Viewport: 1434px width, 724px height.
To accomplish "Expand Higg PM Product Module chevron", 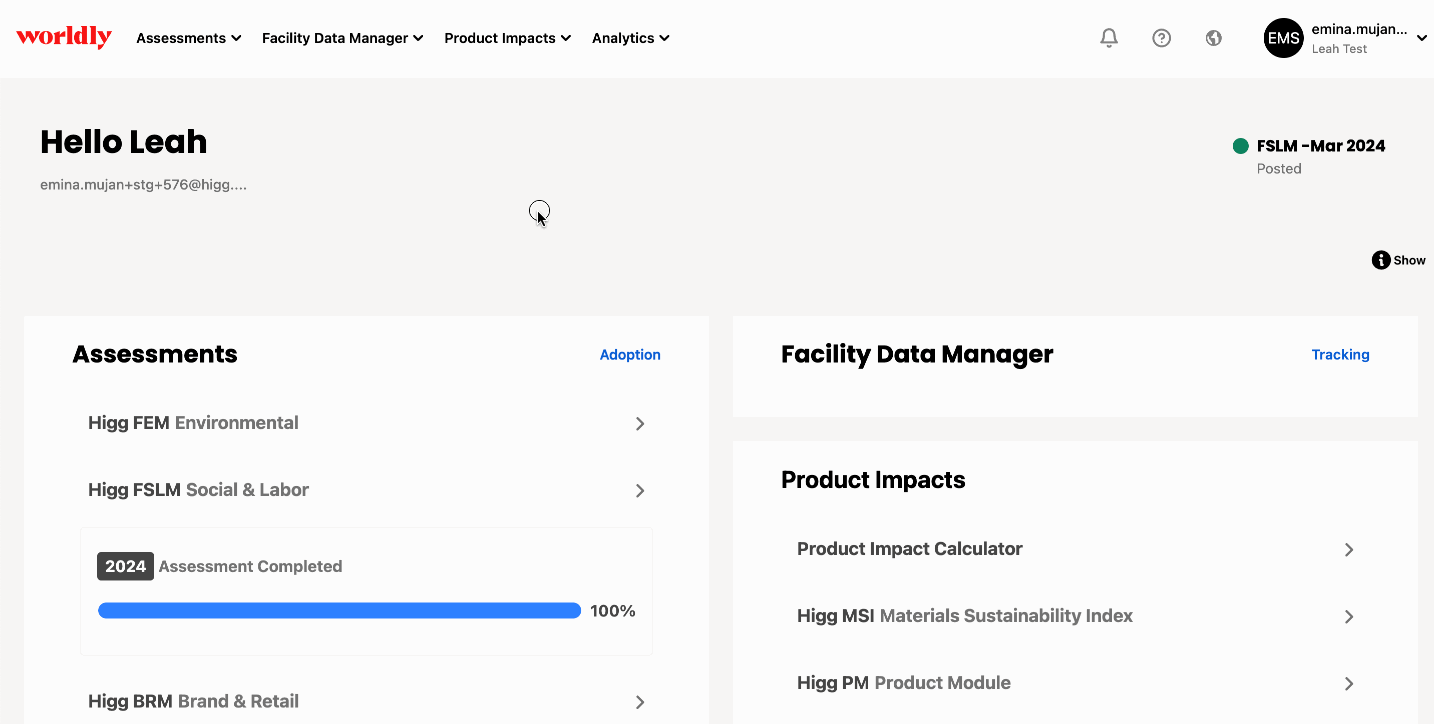I will [x=1349, y=684].
